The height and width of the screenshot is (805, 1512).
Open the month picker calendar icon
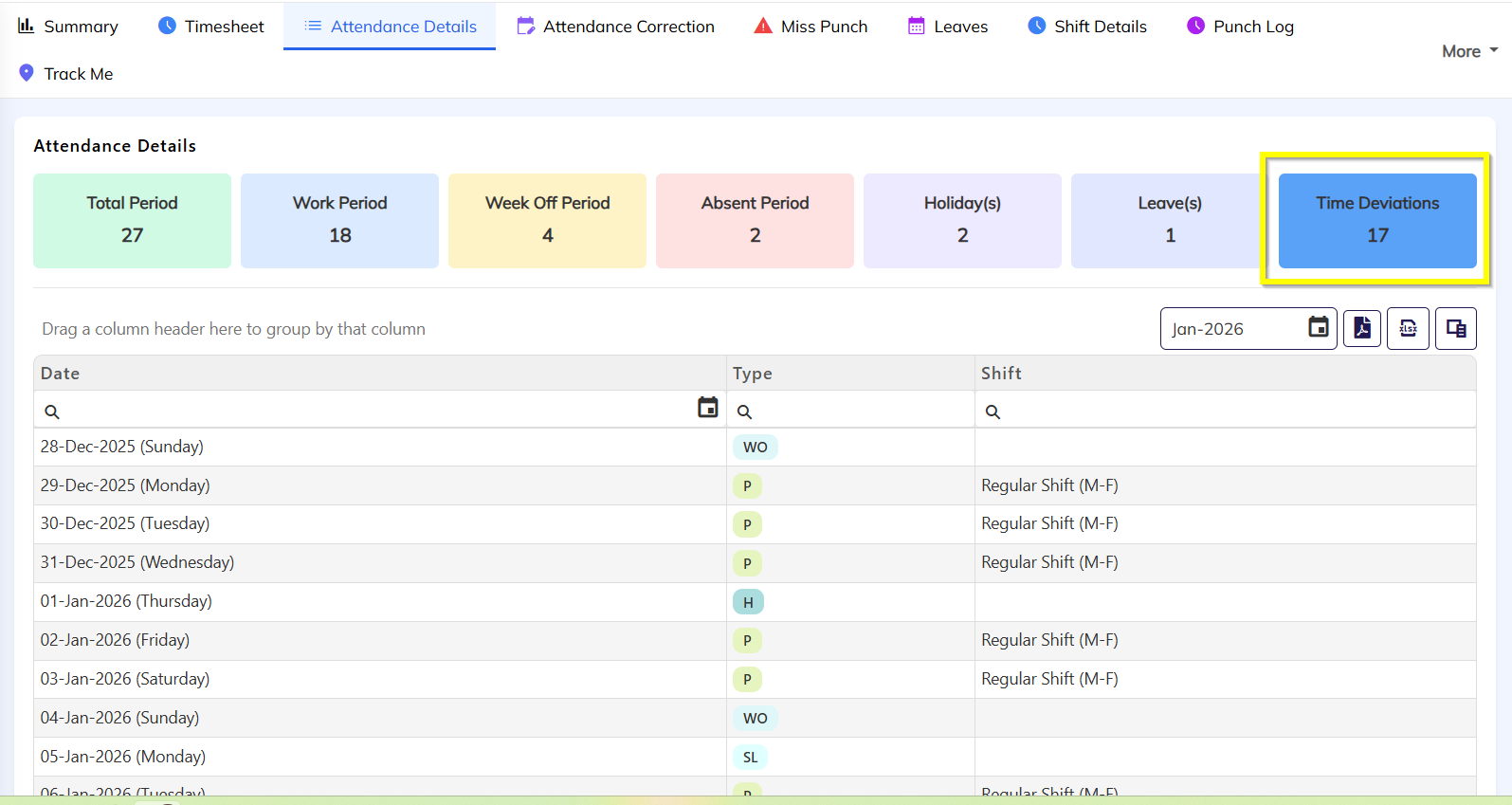click(x=1318, y=327)
